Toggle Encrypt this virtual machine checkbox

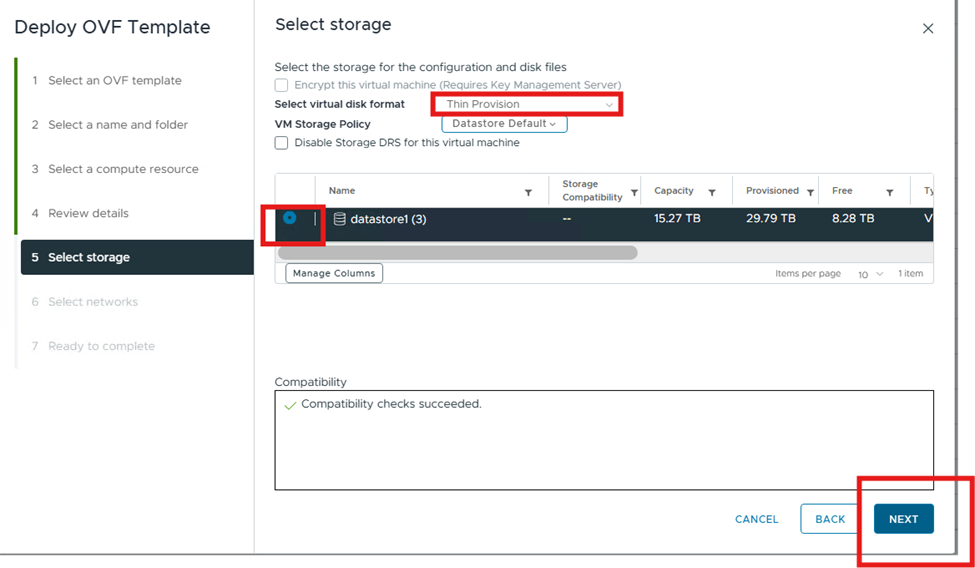[282, 86]
